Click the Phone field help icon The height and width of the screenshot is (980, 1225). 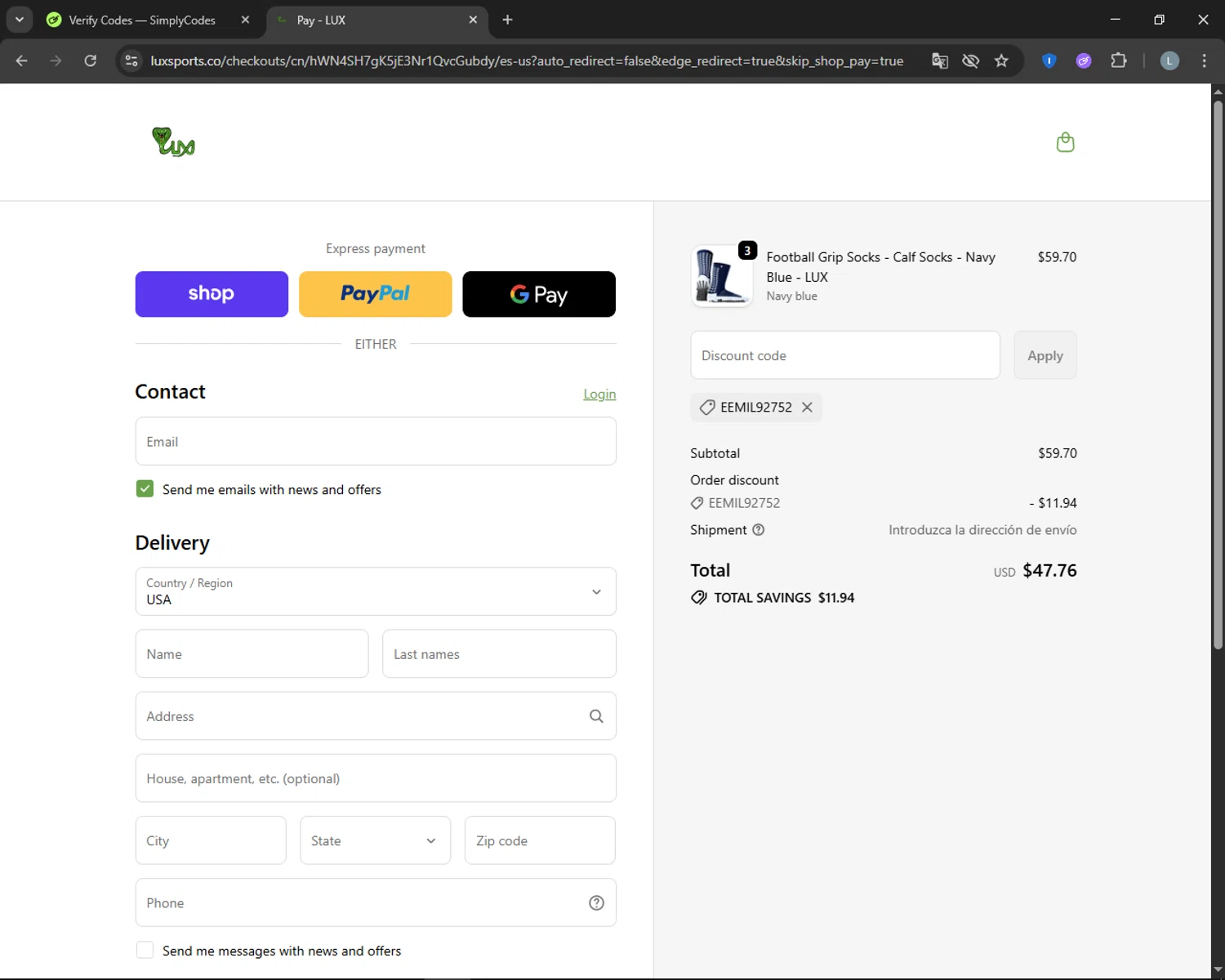596,902
